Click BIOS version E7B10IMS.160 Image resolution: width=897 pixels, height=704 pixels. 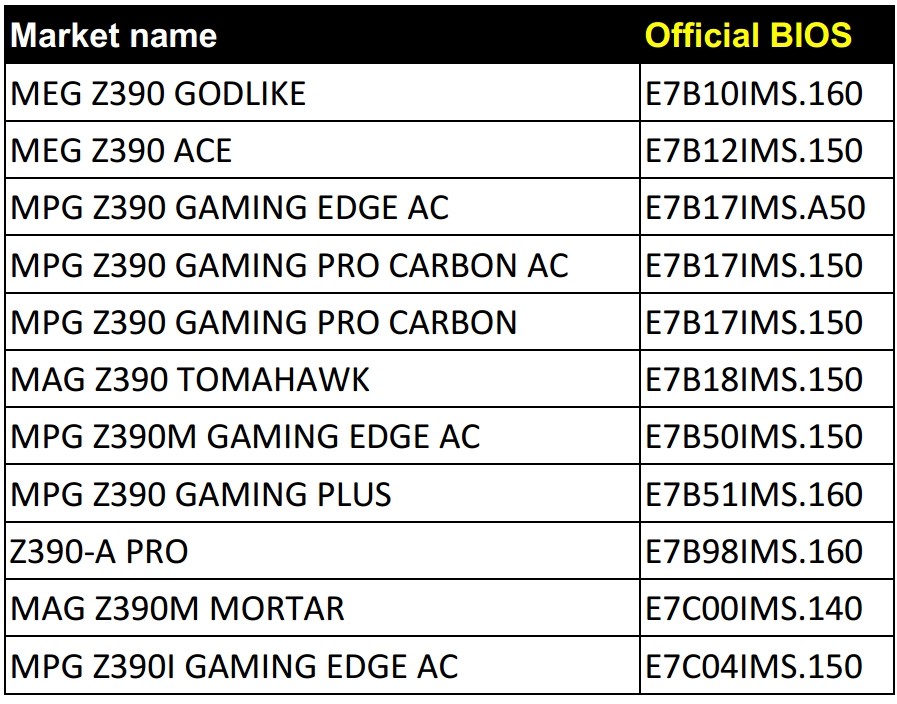[x=754, y=94]
